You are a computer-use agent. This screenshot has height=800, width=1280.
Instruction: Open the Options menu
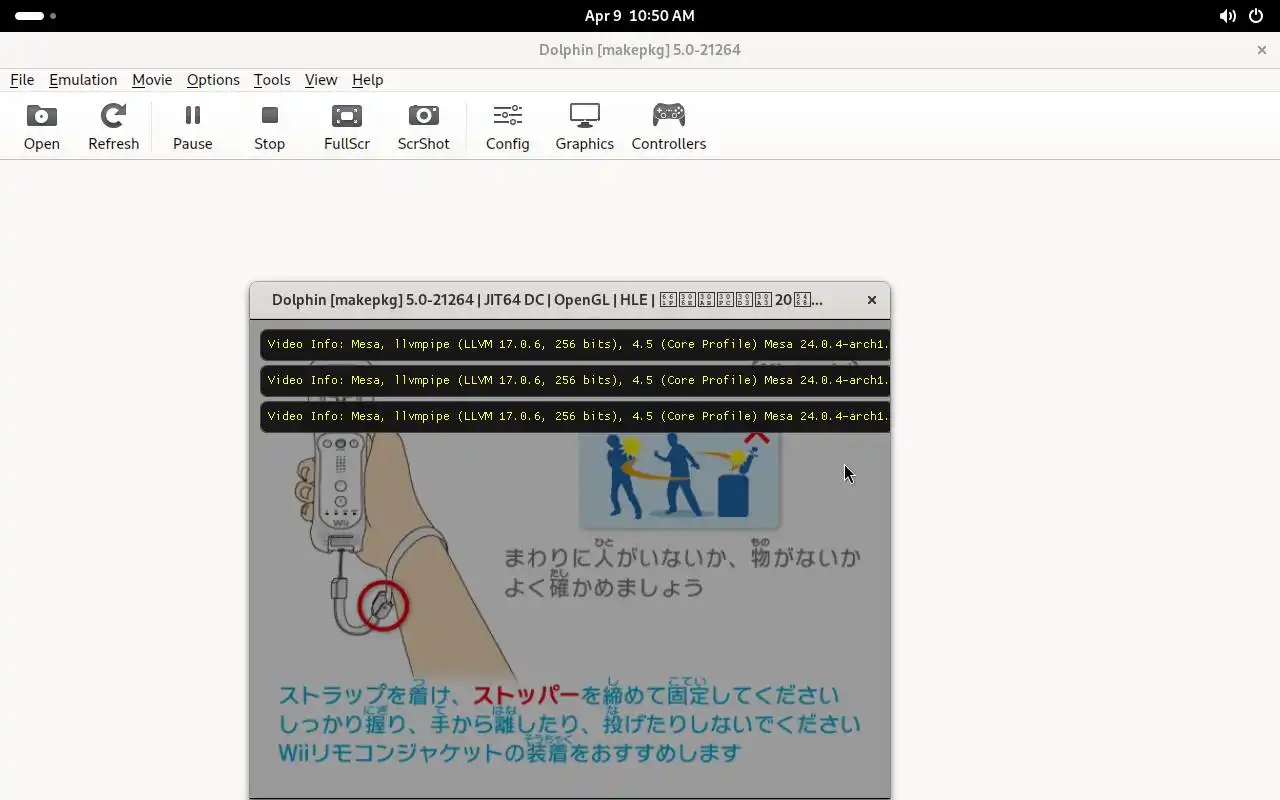[x=213, y=80]
